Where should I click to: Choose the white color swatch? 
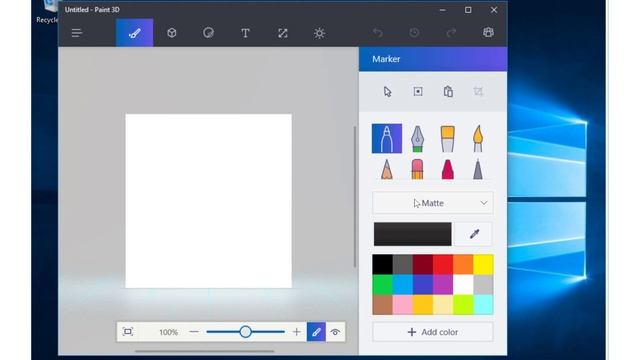[x=463, y=284]
